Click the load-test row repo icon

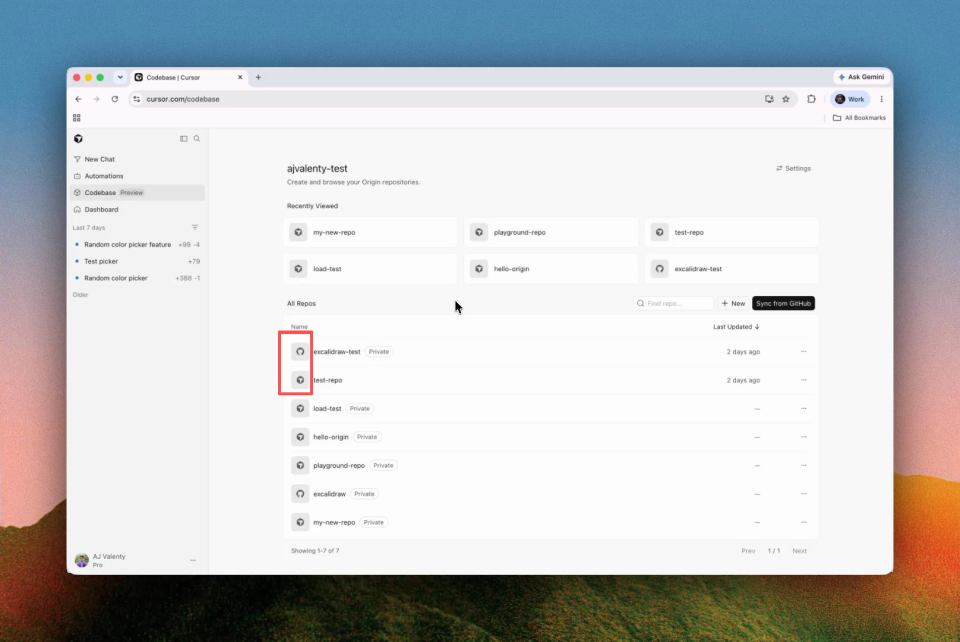300,409
